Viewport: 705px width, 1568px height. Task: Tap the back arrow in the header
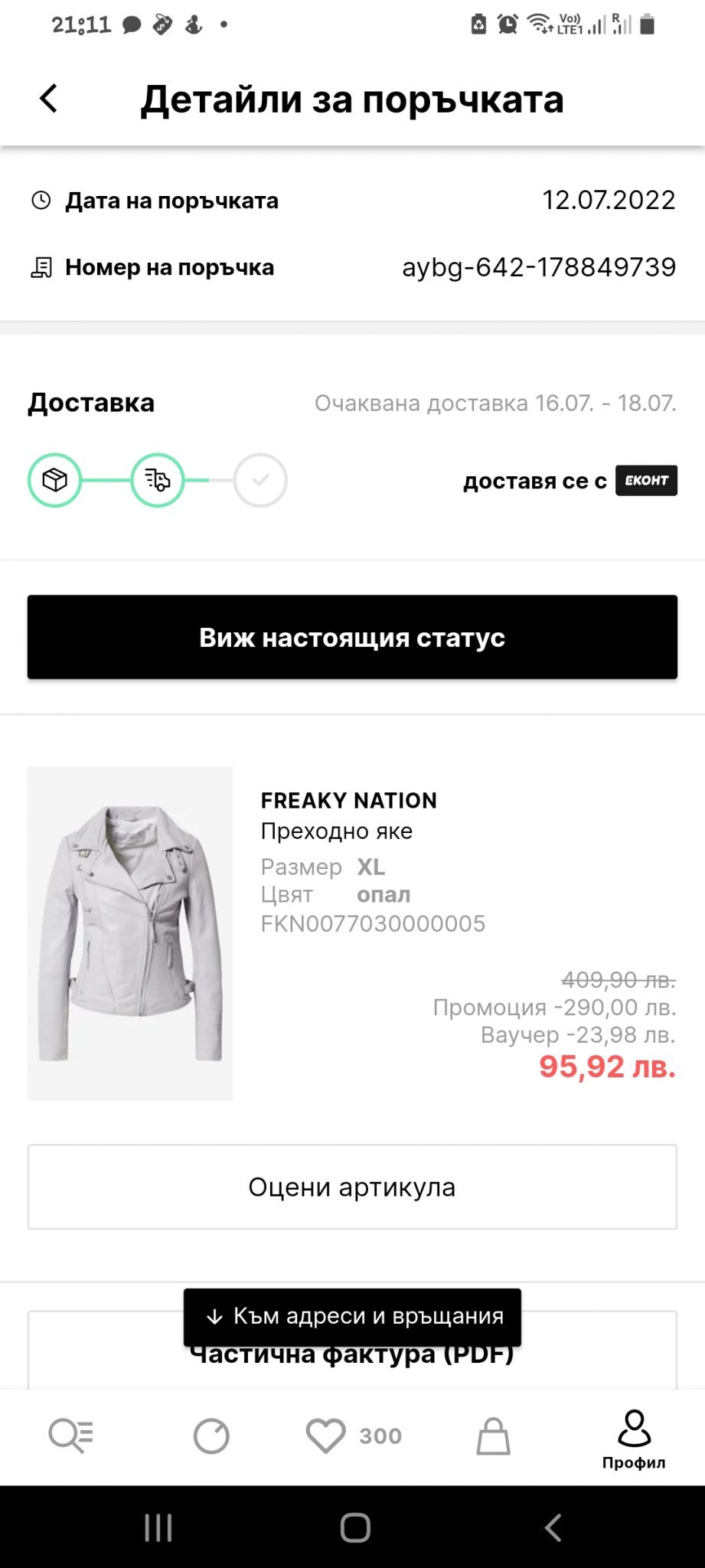48,99
